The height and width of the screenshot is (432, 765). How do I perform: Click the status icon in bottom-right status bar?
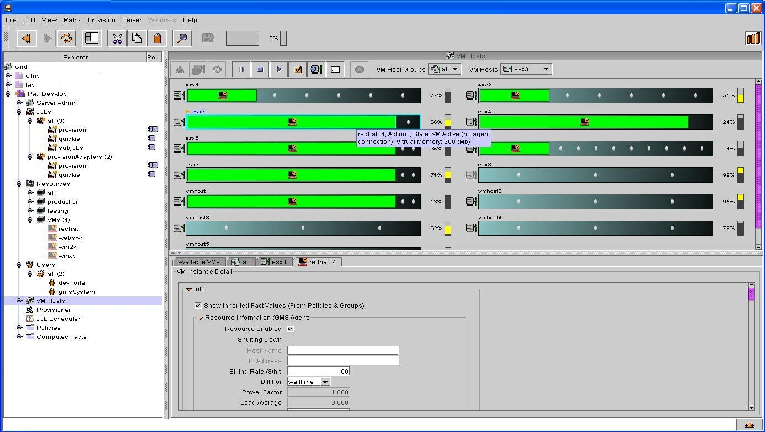click(749, 425)
